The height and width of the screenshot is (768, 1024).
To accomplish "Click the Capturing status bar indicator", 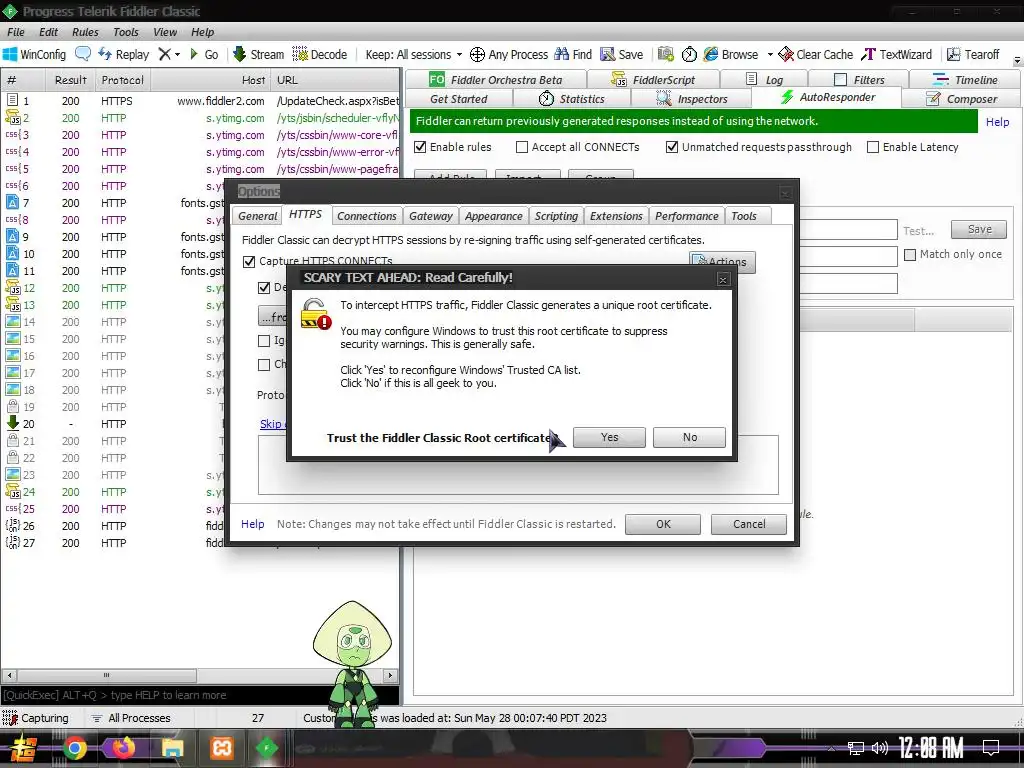I will point(36,718).
